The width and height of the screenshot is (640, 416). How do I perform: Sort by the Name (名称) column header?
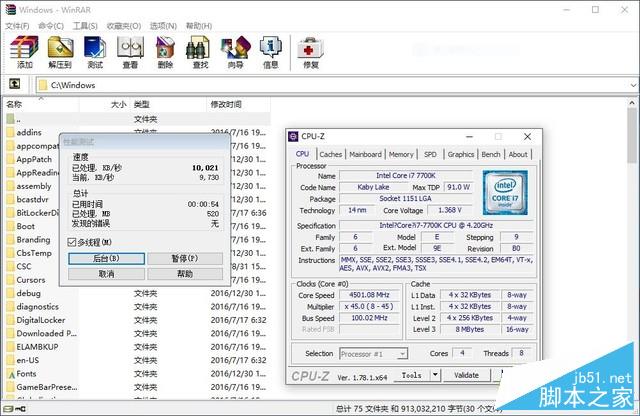point(41,105)
